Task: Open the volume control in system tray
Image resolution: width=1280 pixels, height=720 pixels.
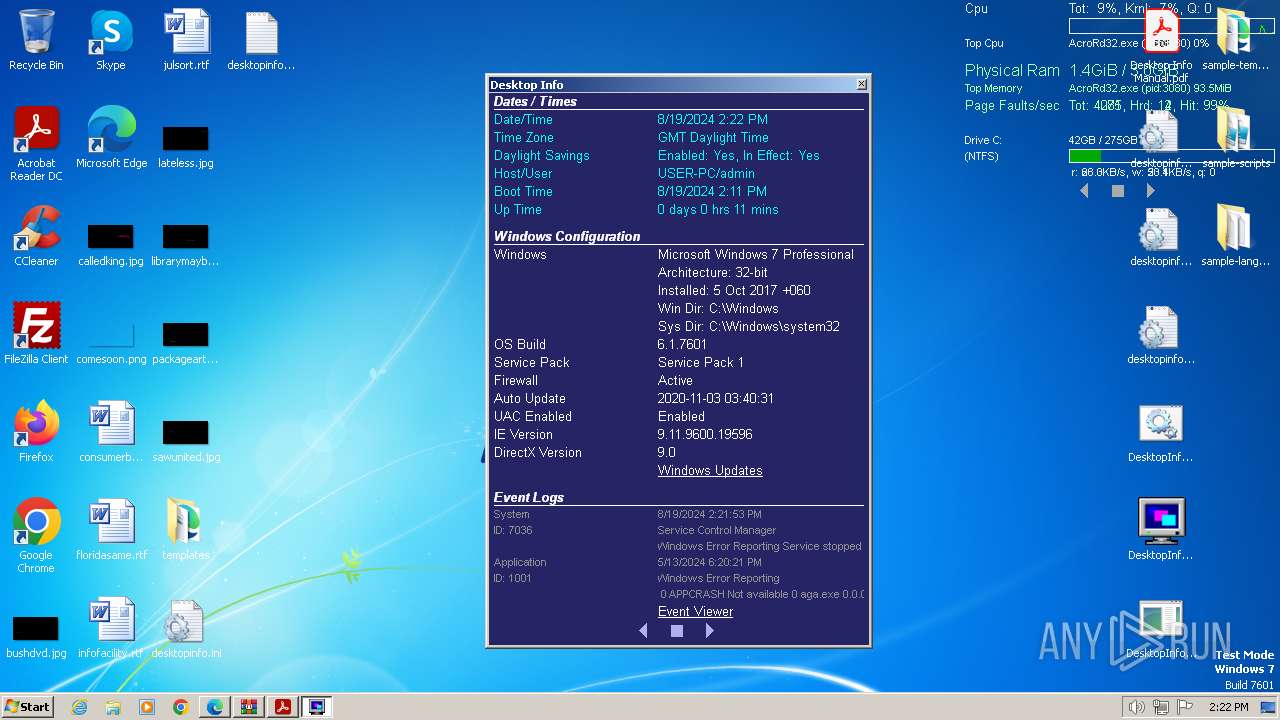Action: pyautogui.click(x=1137, y=707)
